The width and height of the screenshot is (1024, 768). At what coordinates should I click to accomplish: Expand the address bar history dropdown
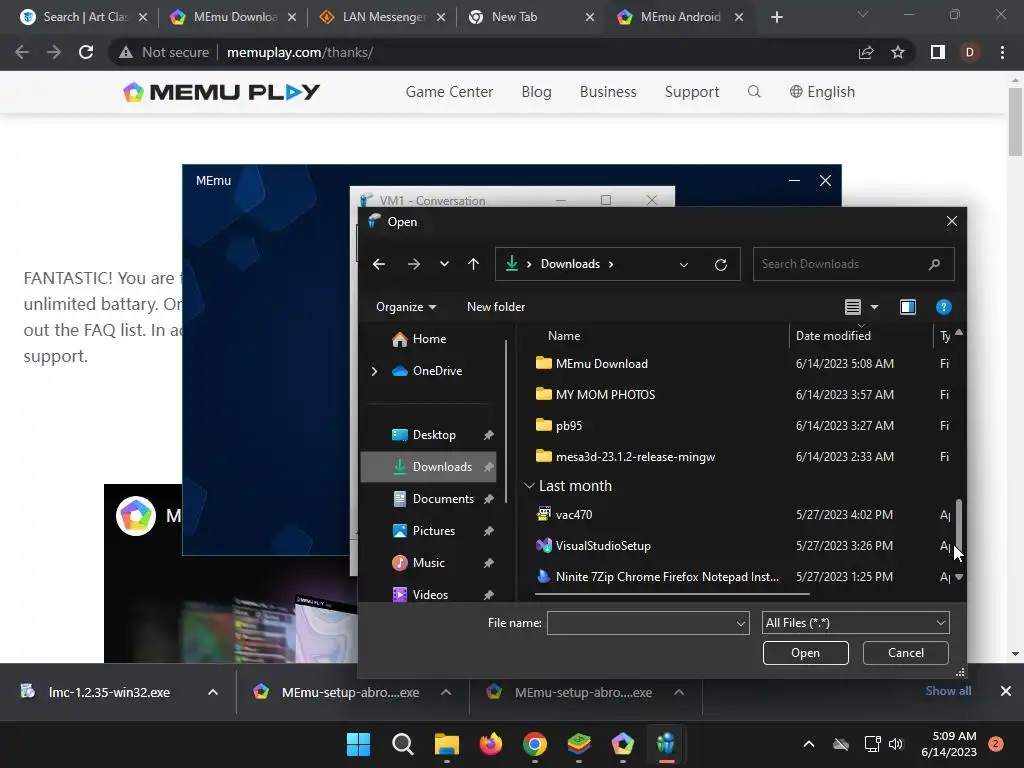tap(684, 264)
